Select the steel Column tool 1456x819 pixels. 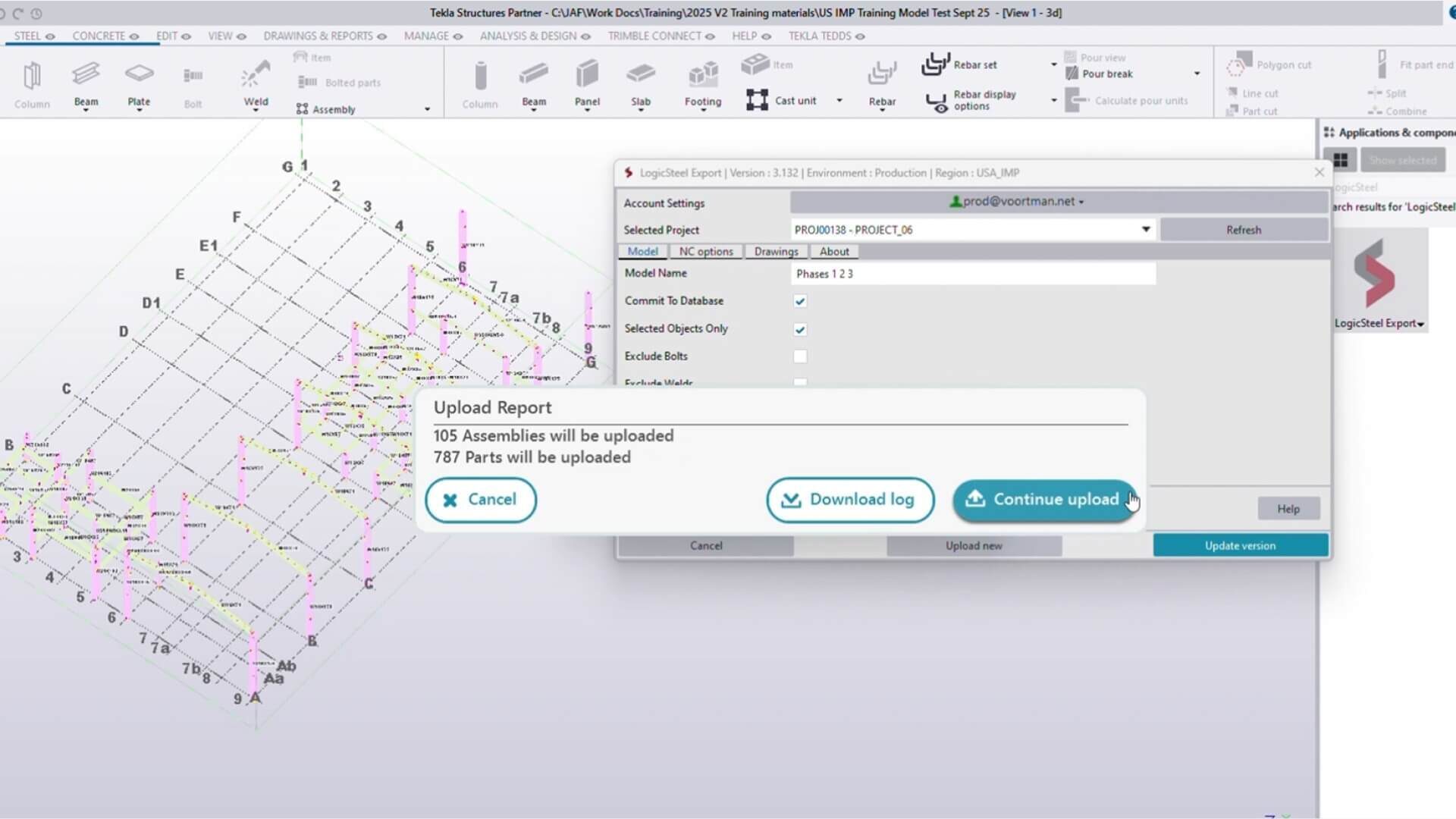(x=32, y=84)
